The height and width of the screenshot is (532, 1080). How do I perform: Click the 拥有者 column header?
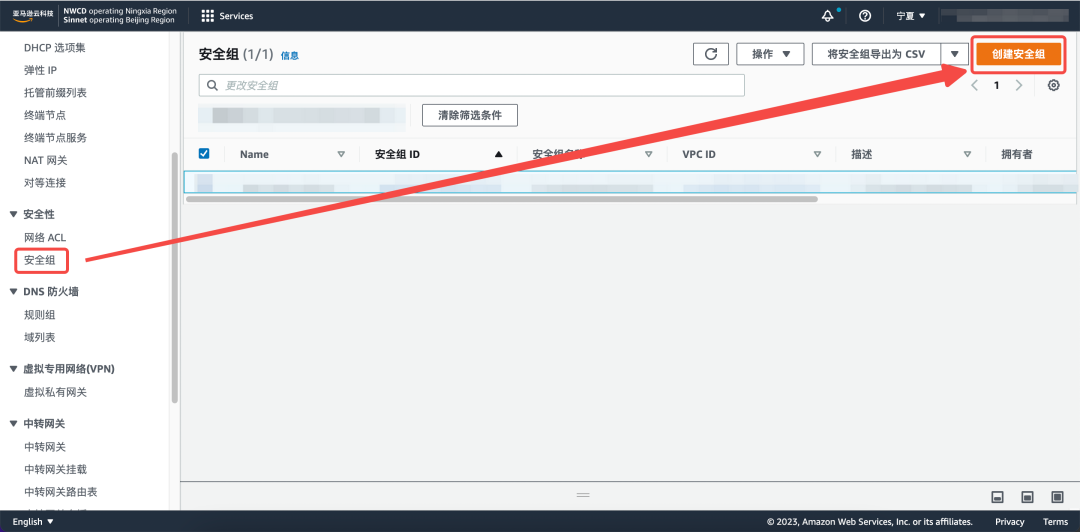click(x=1017, y=154)
